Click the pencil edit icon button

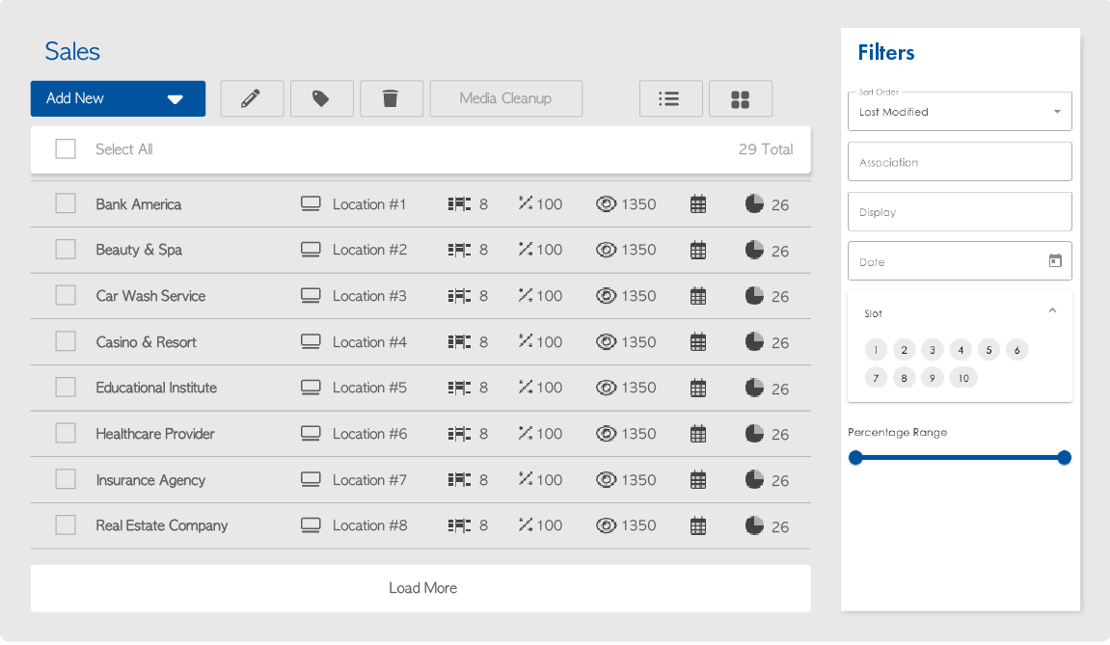[252, 99]
